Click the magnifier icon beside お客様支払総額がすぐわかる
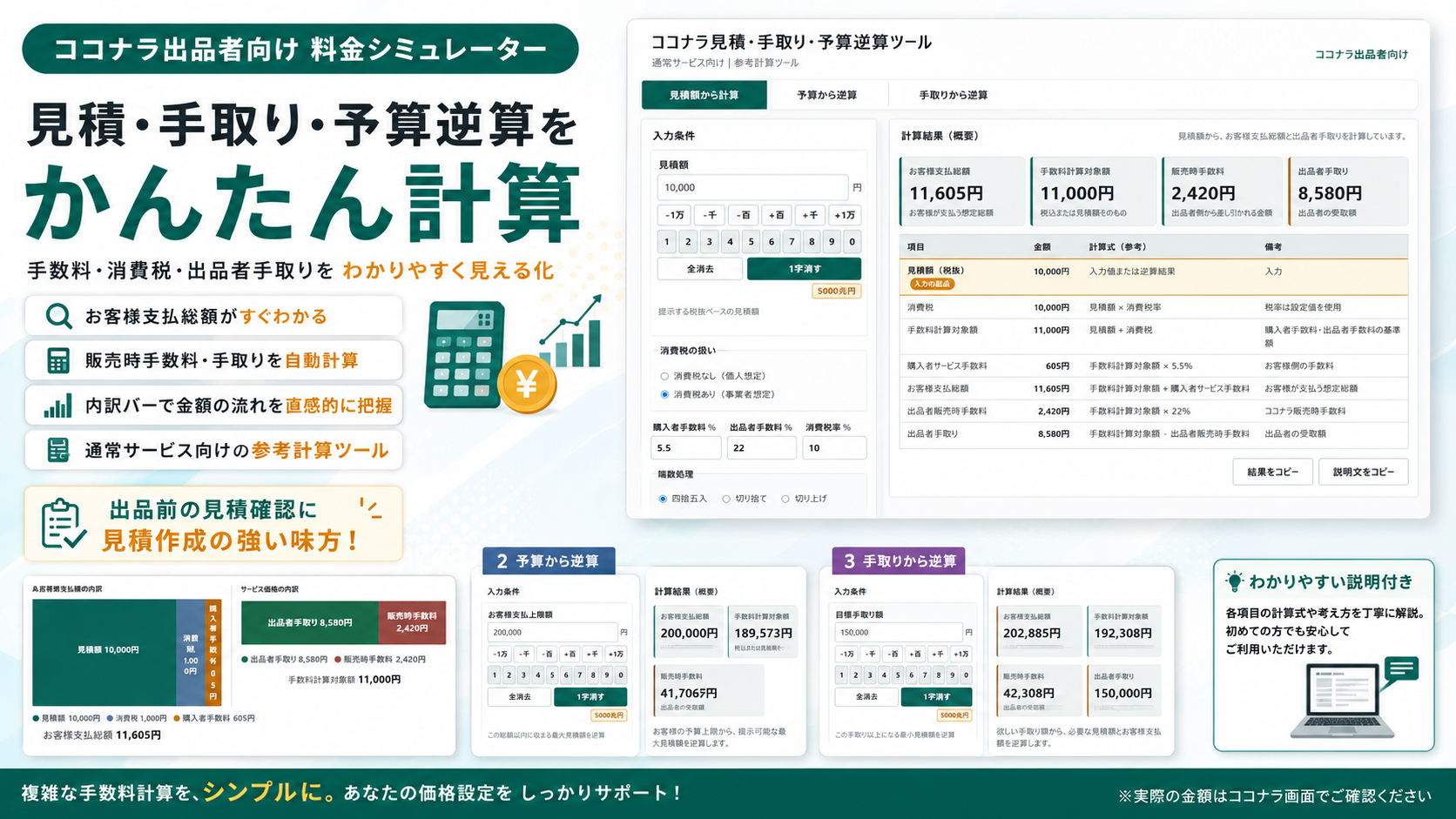The height and width of the screenshot is (819, 1456). (x=58, y=316)
